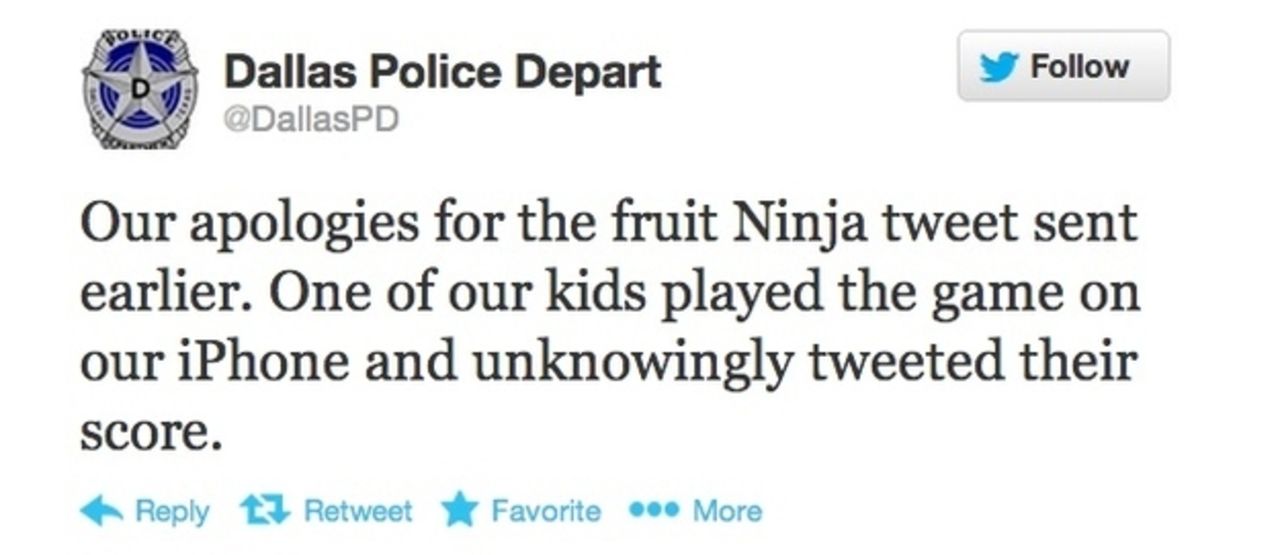Image resolution: width=1280 pixels, height=555 pixels.
Task: Click the Favorite star icon
Action: (460, 512)
